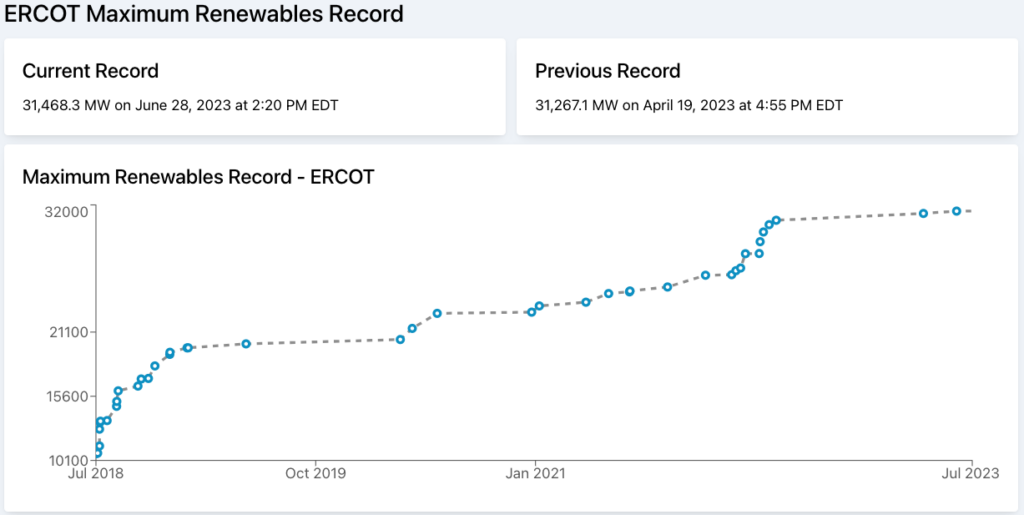Select the 31,267.1 MW April 19 record text
1024x515 pixels.
(x=689, y=105)
